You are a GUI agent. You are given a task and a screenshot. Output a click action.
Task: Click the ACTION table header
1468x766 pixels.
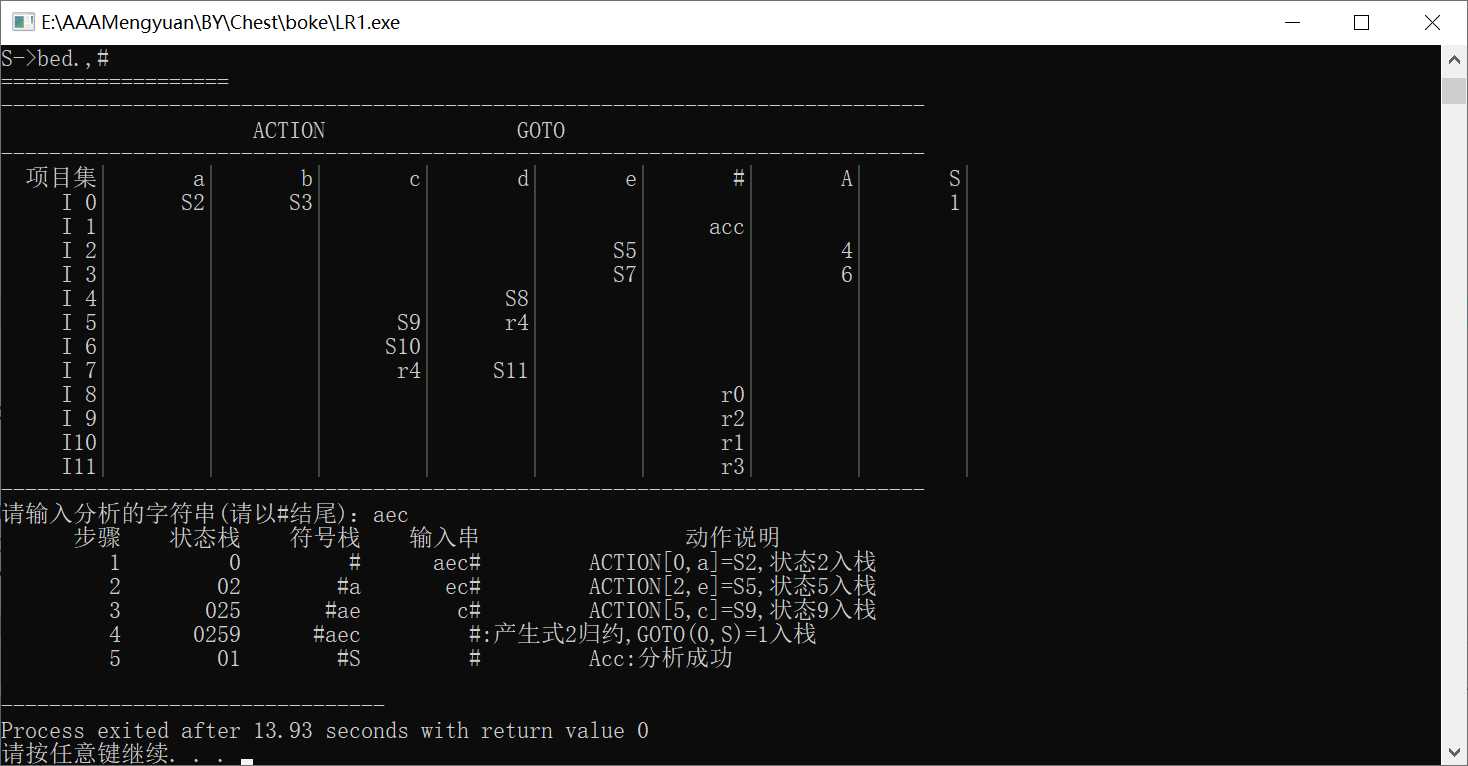coord(289,131)
